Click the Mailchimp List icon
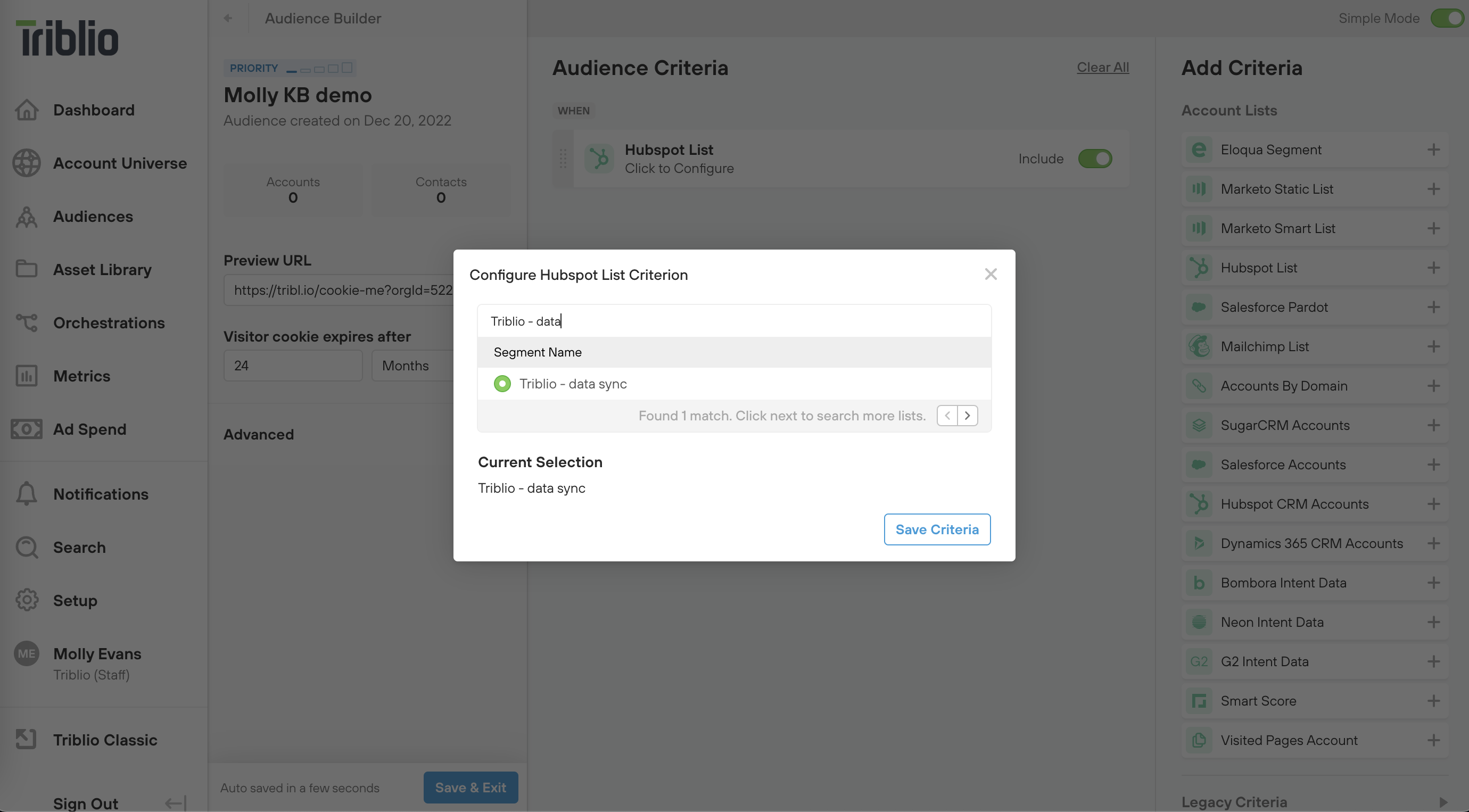Viewport: 1469px width, 812px height. click(1199, 347)
